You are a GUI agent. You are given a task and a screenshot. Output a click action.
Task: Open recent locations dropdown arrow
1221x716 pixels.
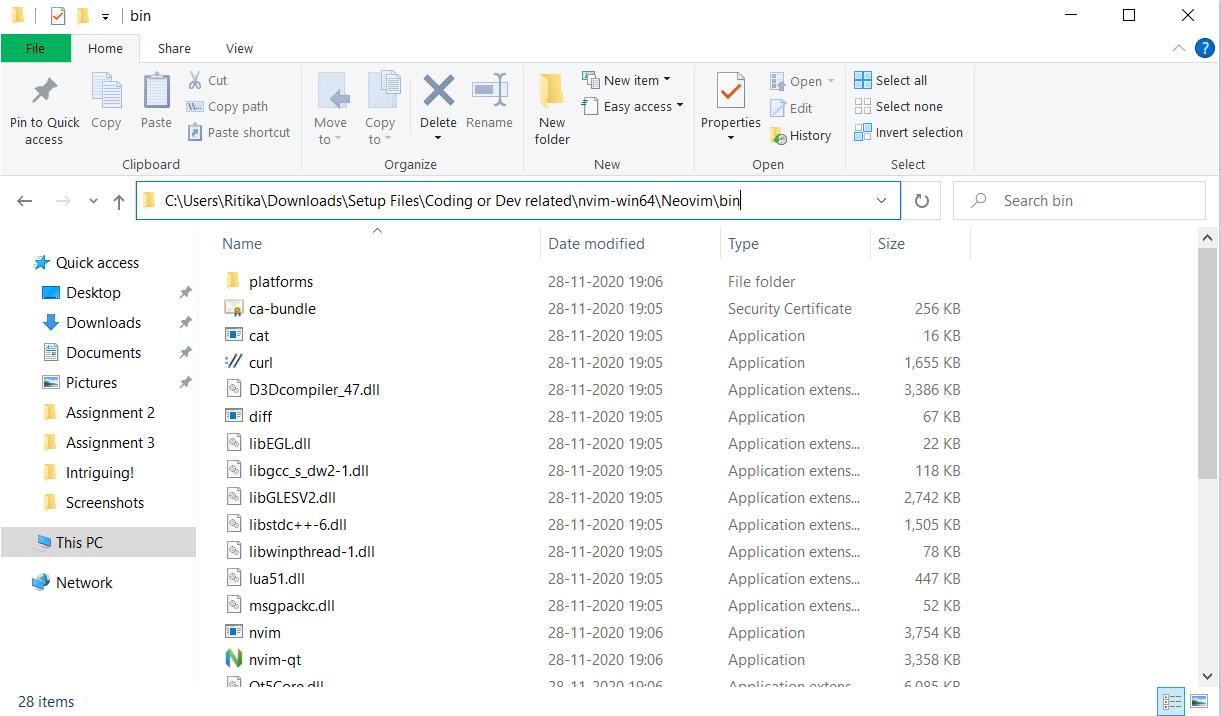coord(93,201)
